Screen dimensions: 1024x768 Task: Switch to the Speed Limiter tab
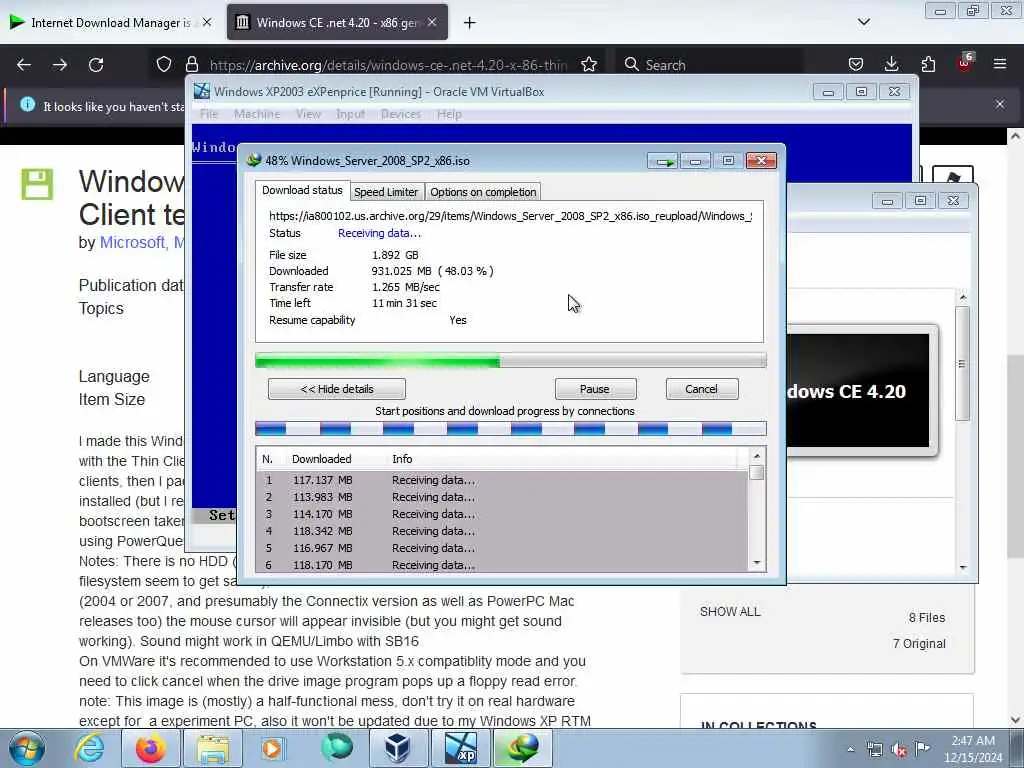pos(386,192)
